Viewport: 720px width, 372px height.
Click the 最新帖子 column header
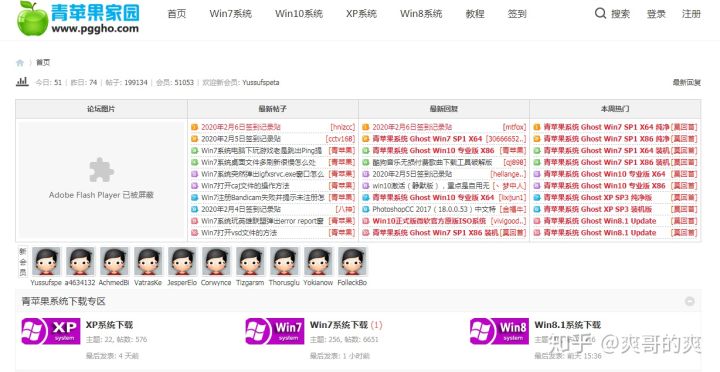pos(272,109)
